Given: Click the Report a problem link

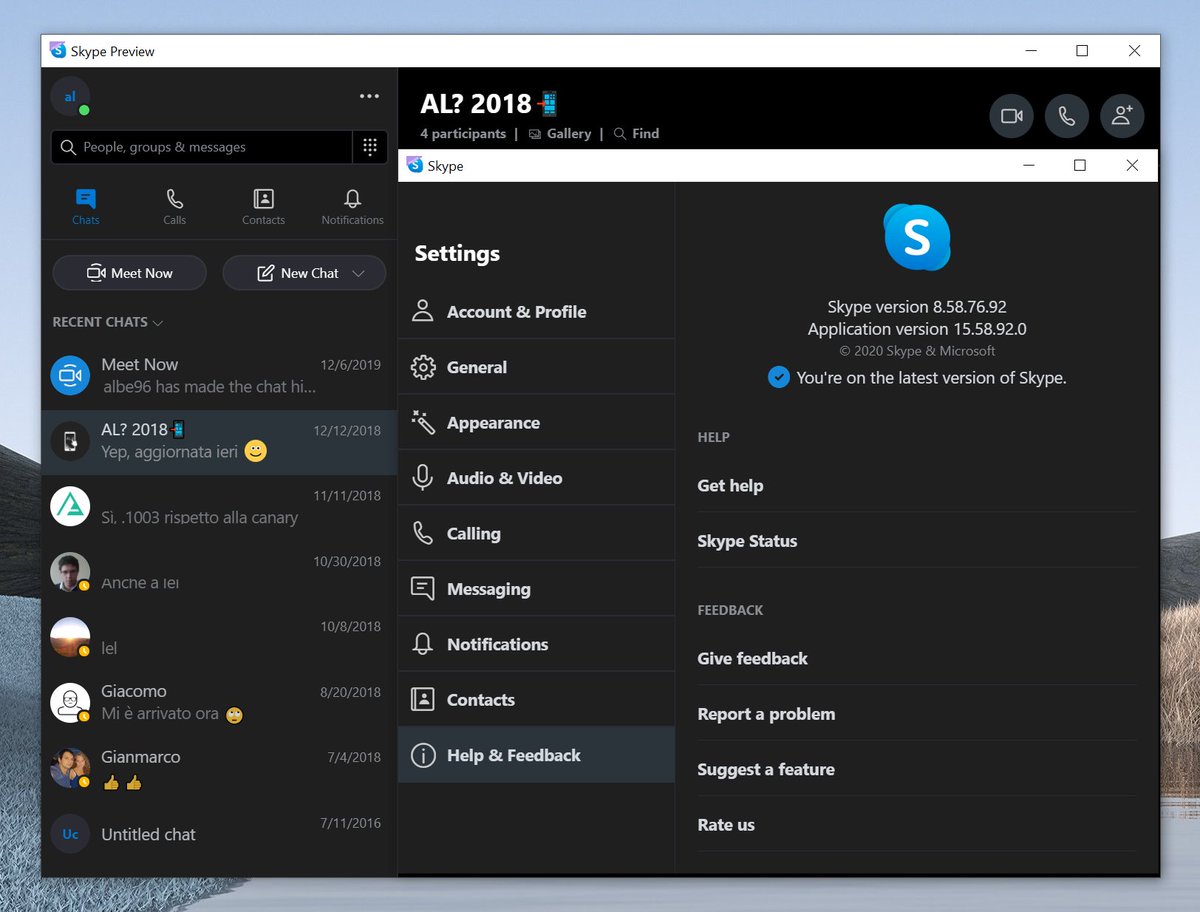Looking at the screenshot, I should (766, 713).
